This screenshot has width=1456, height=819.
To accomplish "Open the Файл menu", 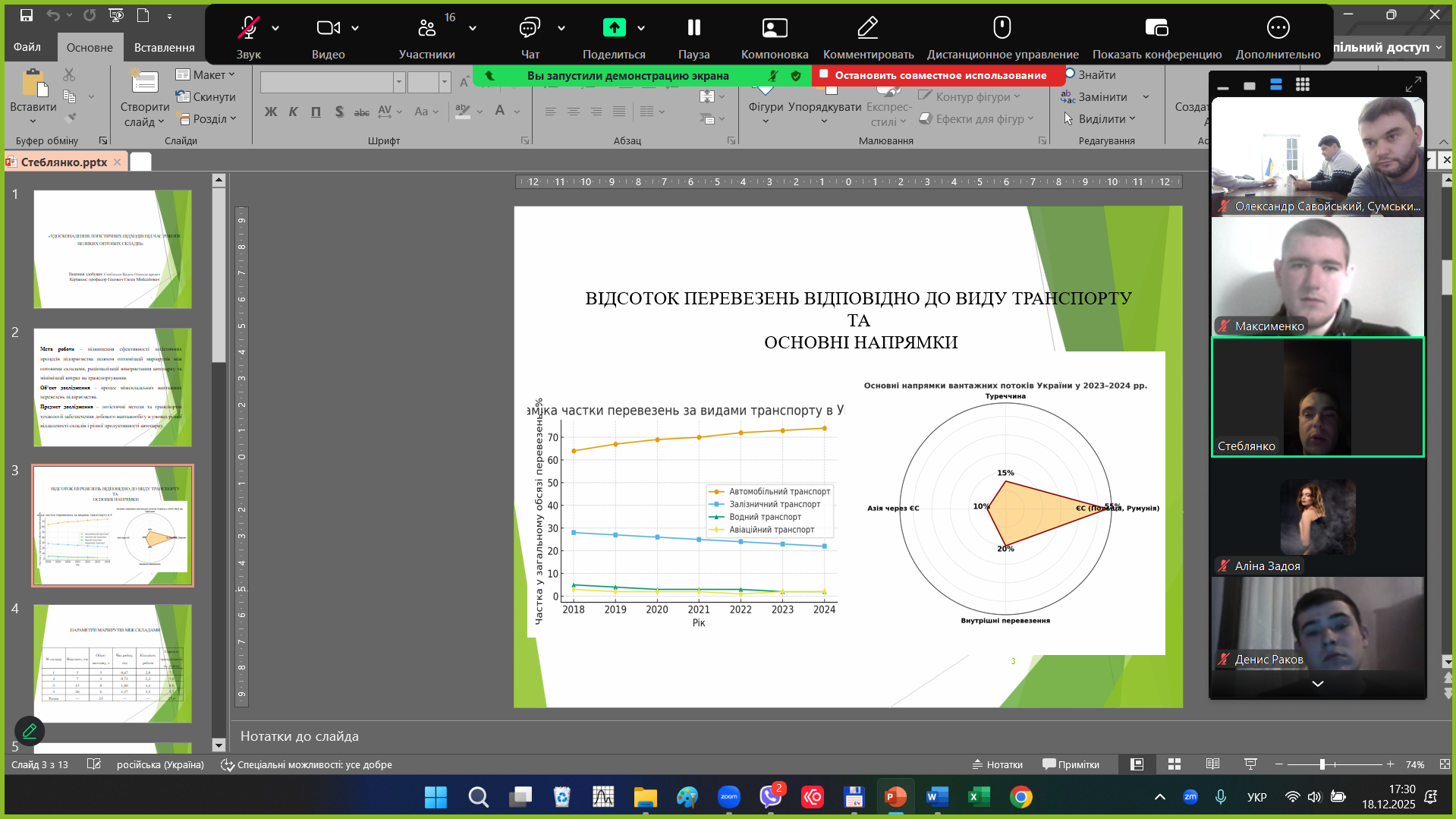I will coord(27,47).
